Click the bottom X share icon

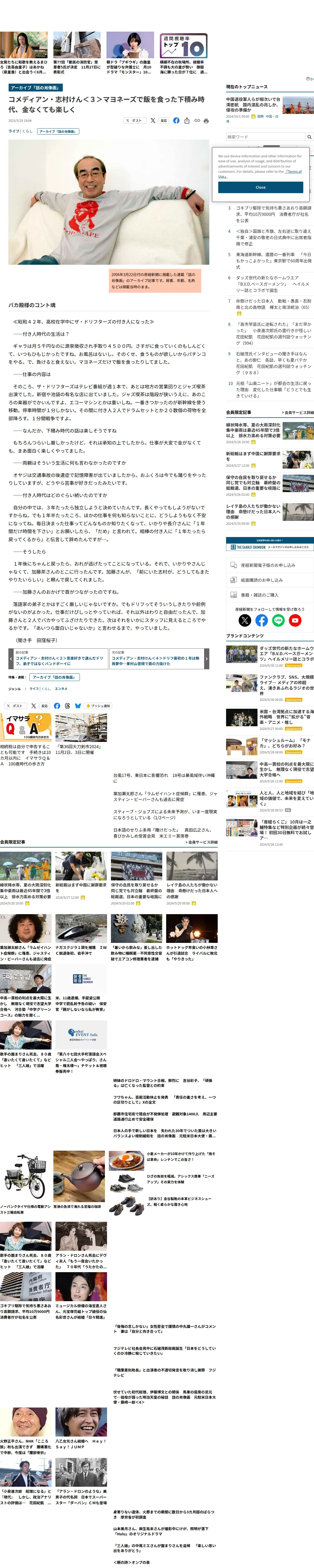coord(33,706)
